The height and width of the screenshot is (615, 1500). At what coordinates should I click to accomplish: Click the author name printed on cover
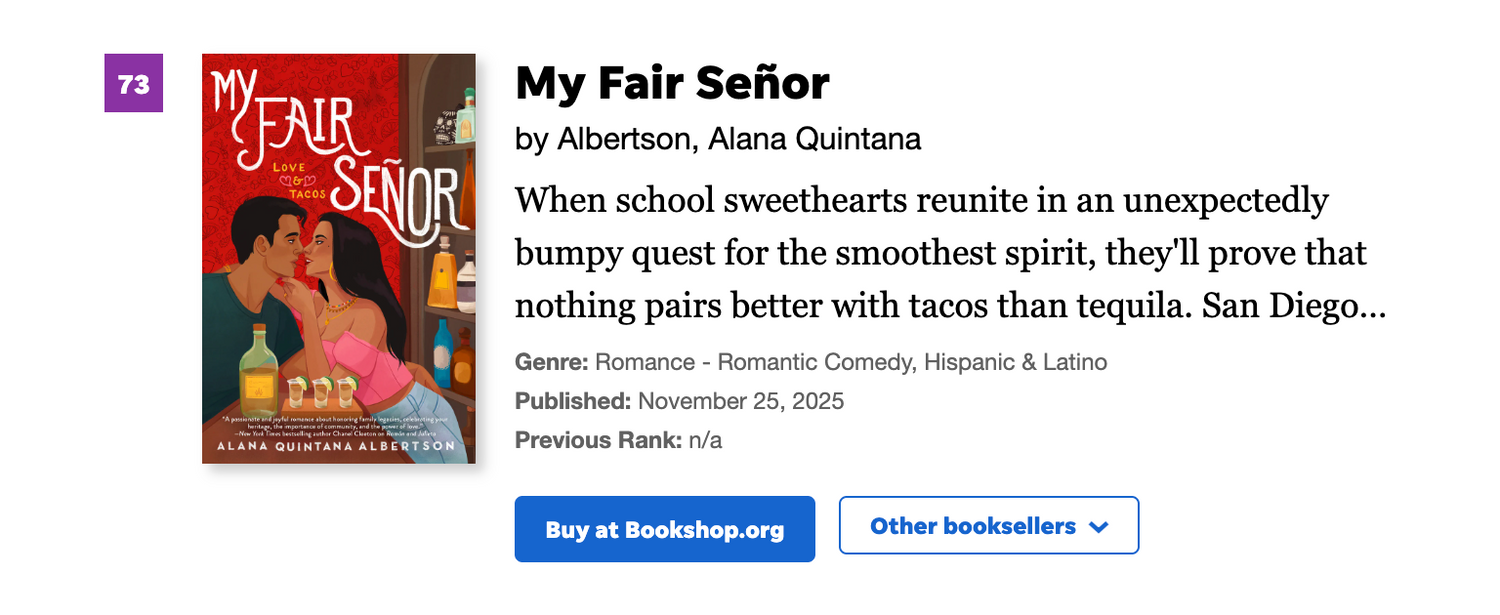(x=337, y=446)
